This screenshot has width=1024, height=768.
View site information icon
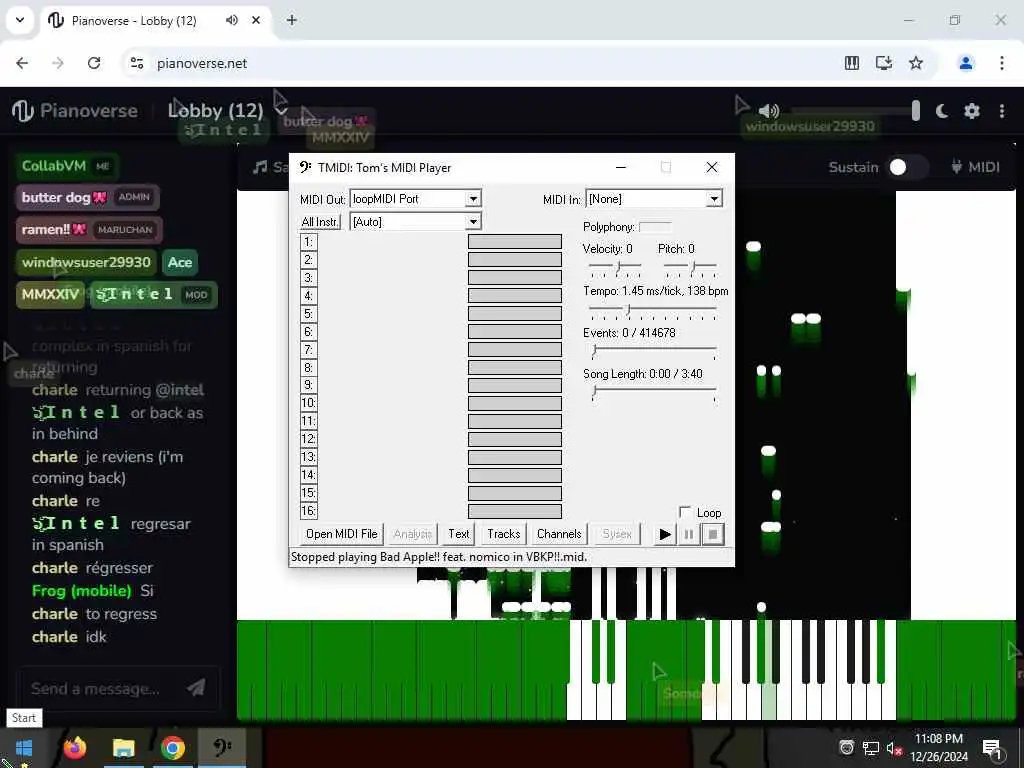pos(137,63)
